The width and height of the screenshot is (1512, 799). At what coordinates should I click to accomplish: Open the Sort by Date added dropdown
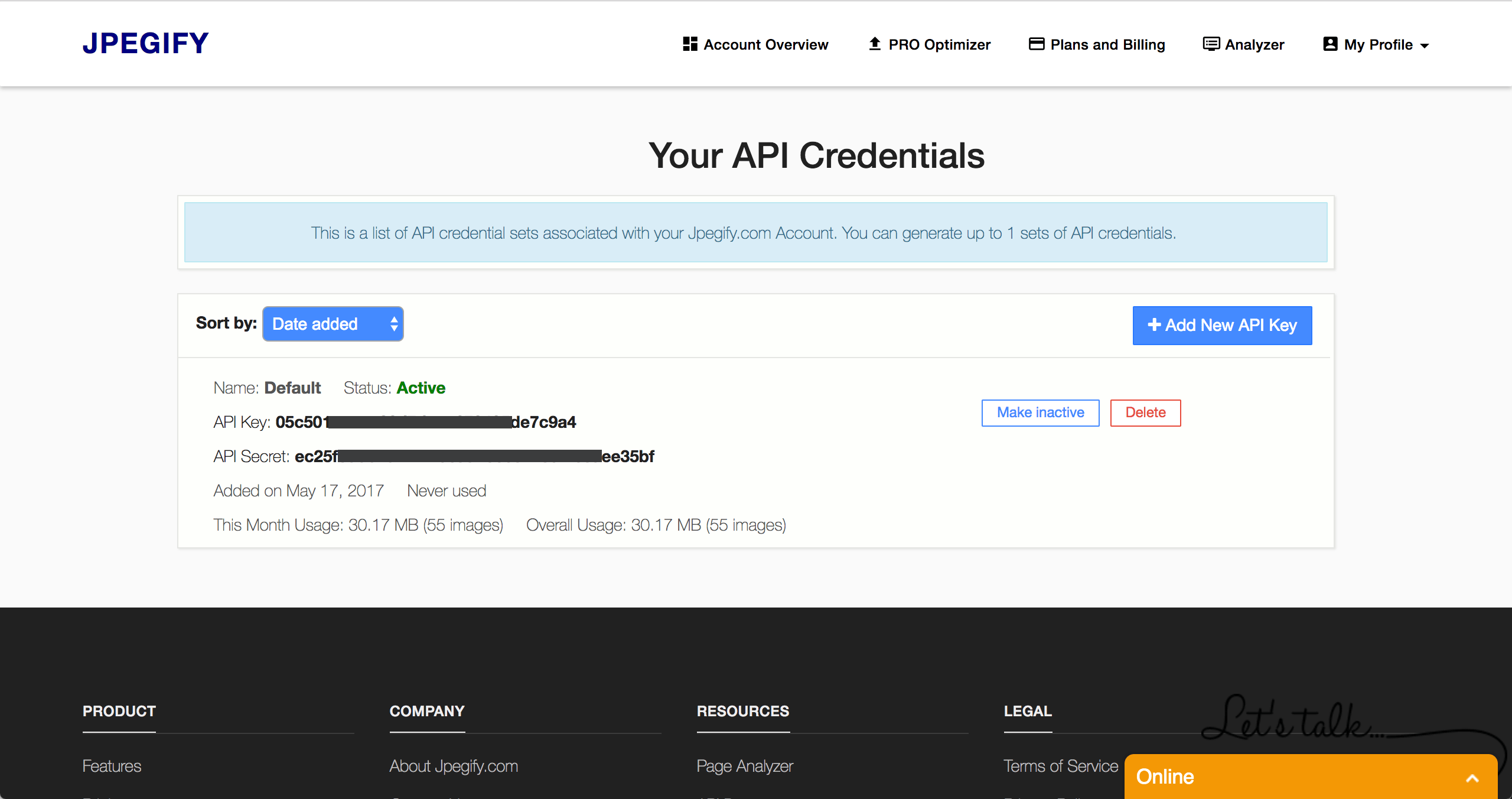tap(333, 324)
